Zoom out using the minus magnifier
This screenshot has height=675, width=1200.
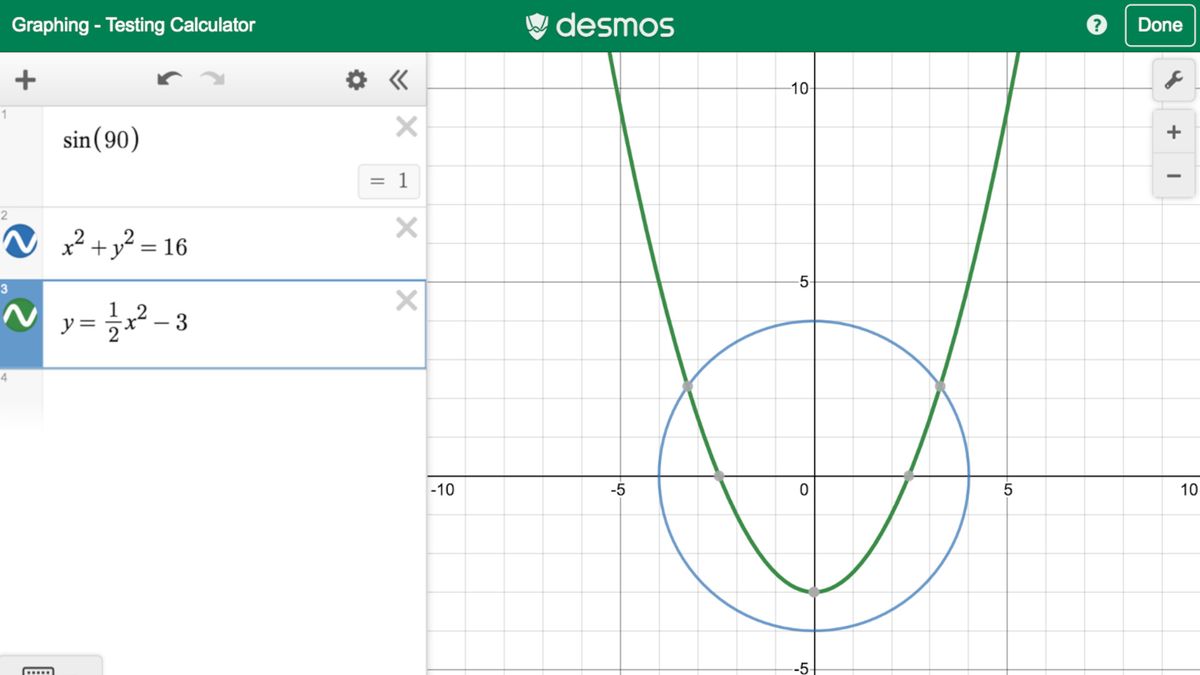pos(1173,174)
